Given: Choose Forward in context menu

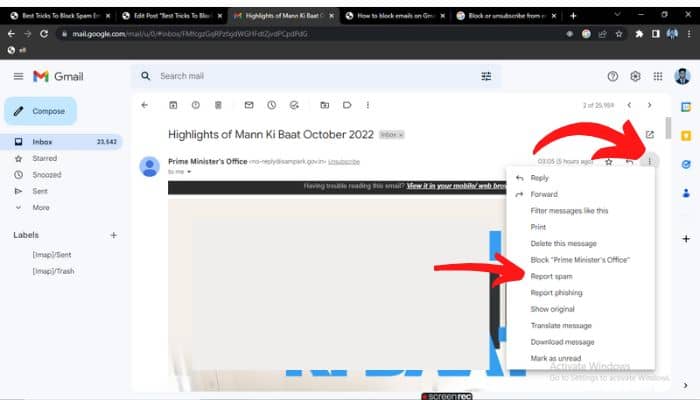Looking at the screenshot, I should pyautogui.click(x=580, y=194).
